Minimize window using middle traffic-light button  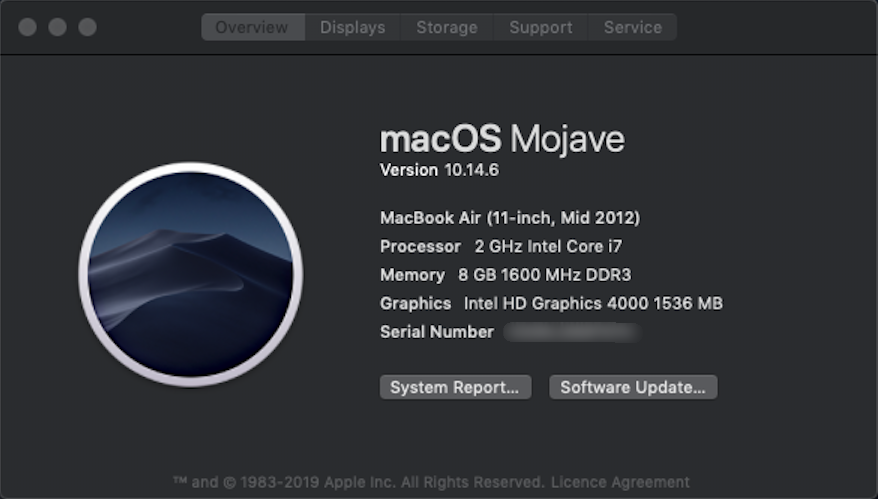point(57,27)
